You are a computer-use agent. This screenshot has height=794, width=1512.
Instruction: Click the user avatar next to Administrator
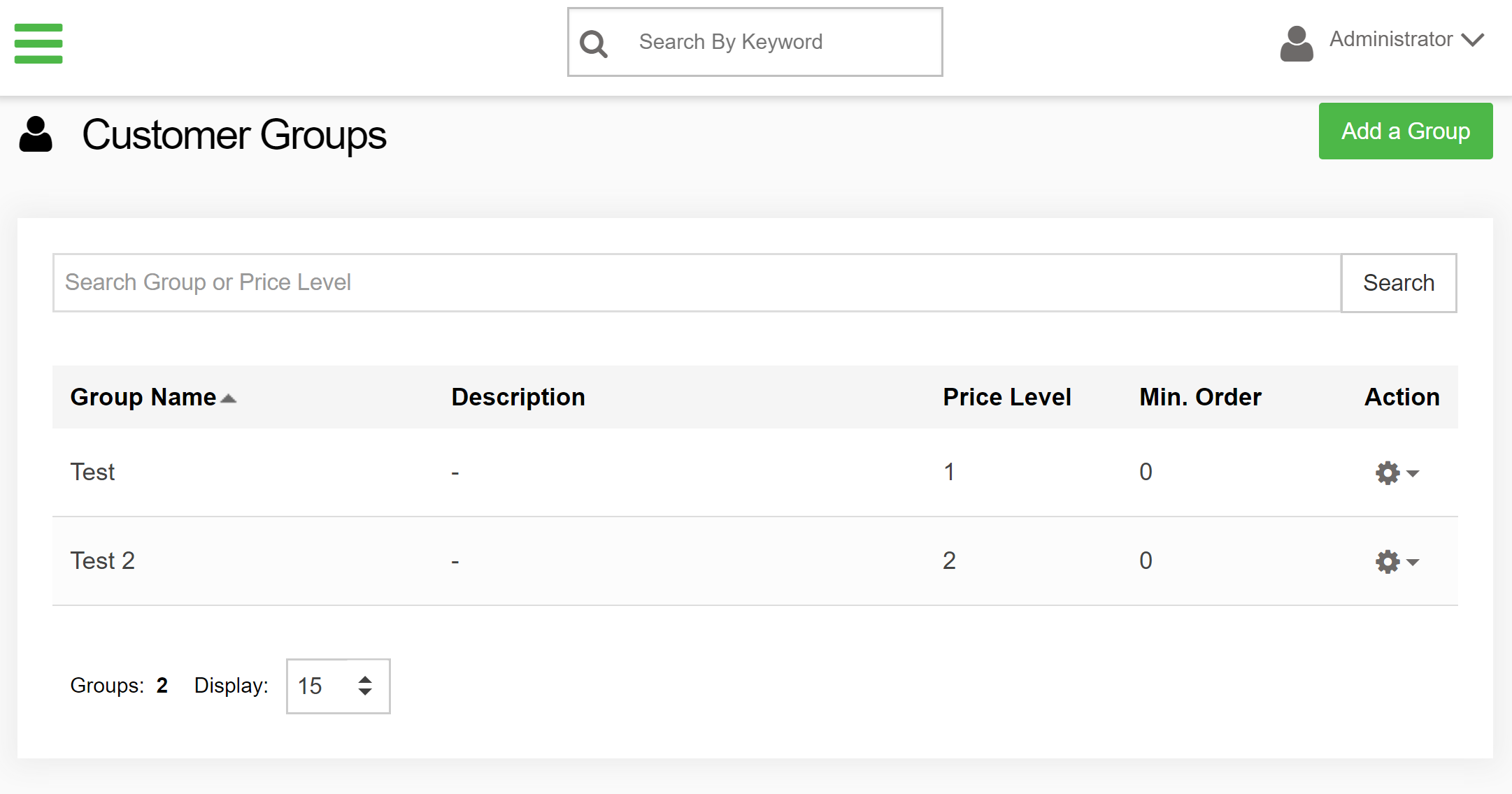1296,41
